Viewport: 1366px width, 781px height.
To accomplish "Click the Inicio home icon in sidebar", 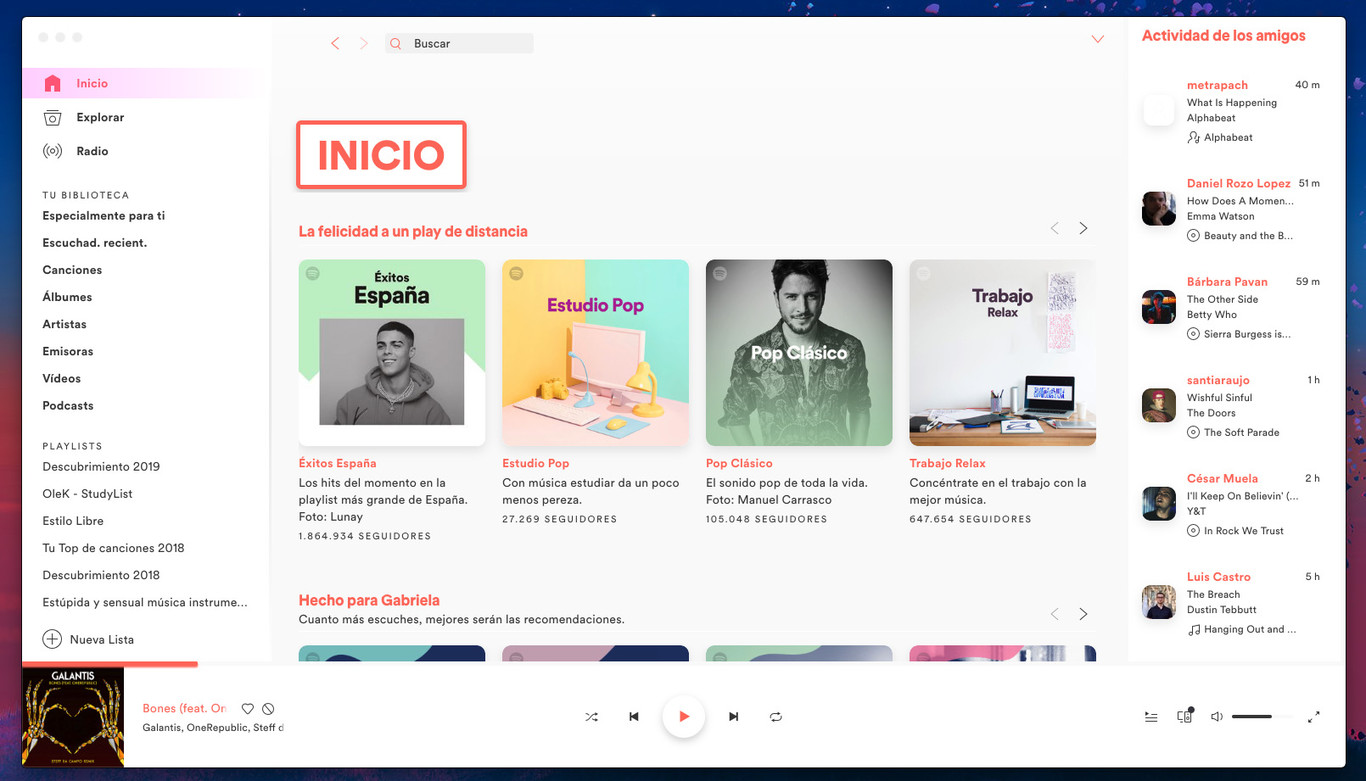I will click(52, 84).
